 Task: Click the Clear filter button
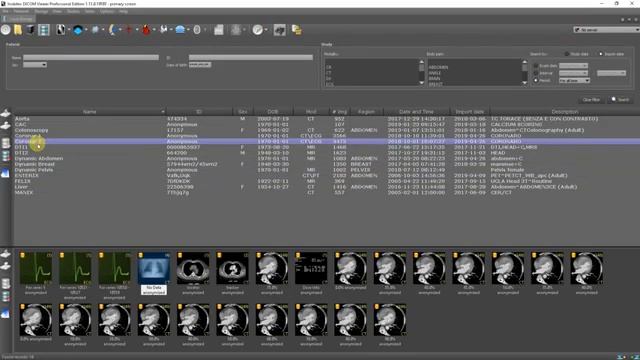[x=591, y=100]
